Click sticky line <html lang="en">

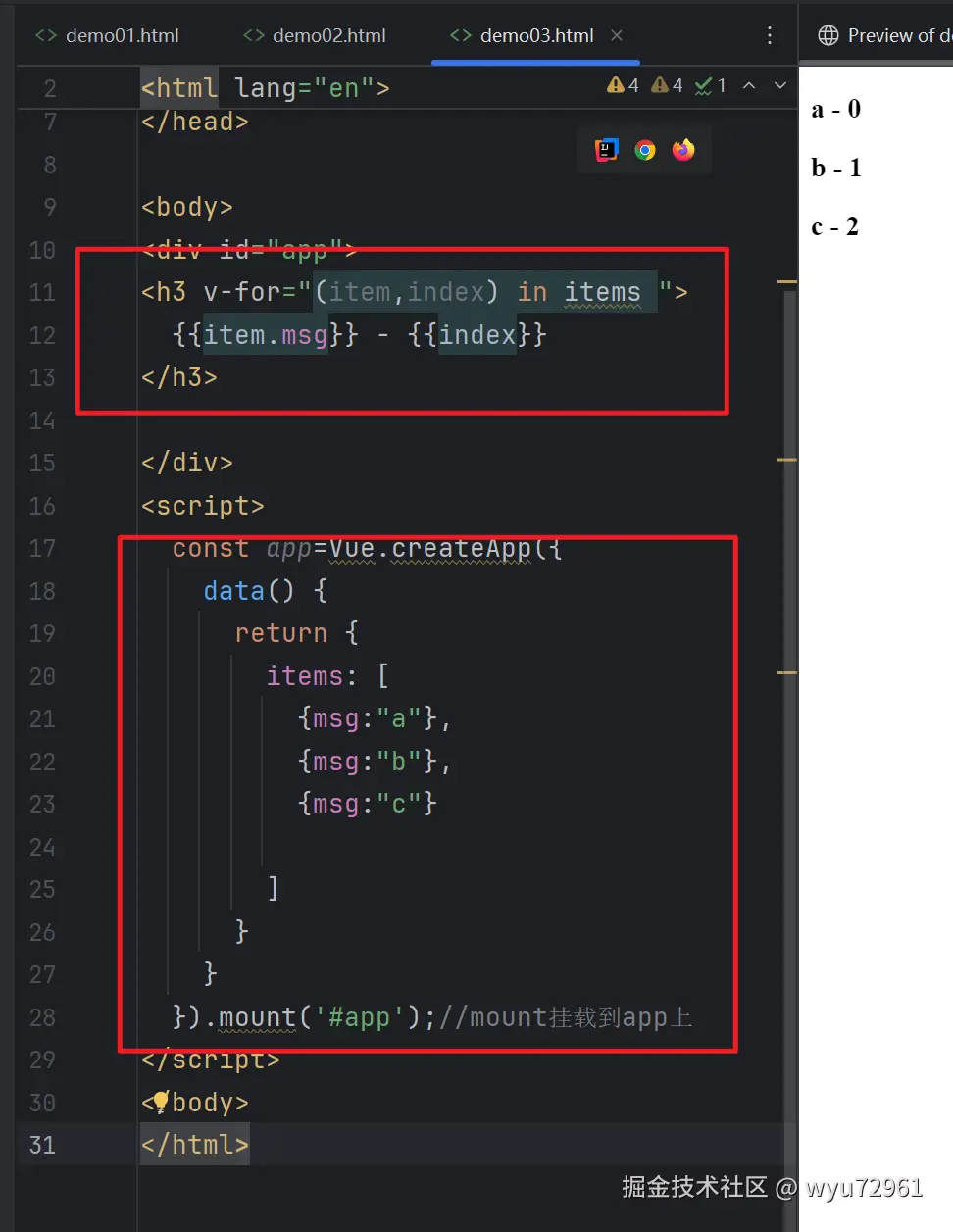click(266, 88)
